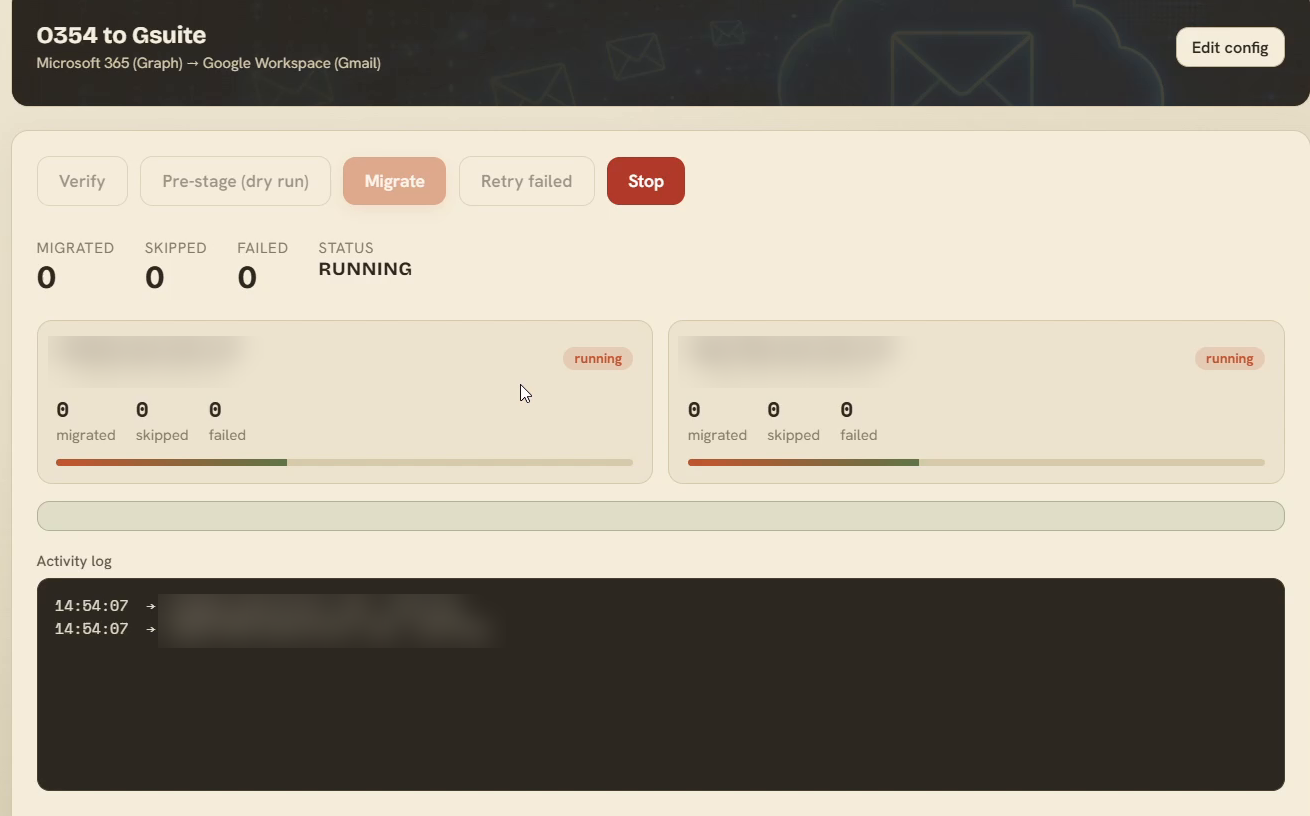Start the Pre-stage (dry run)
1310x816 pixels.
[x=235, y=181]
